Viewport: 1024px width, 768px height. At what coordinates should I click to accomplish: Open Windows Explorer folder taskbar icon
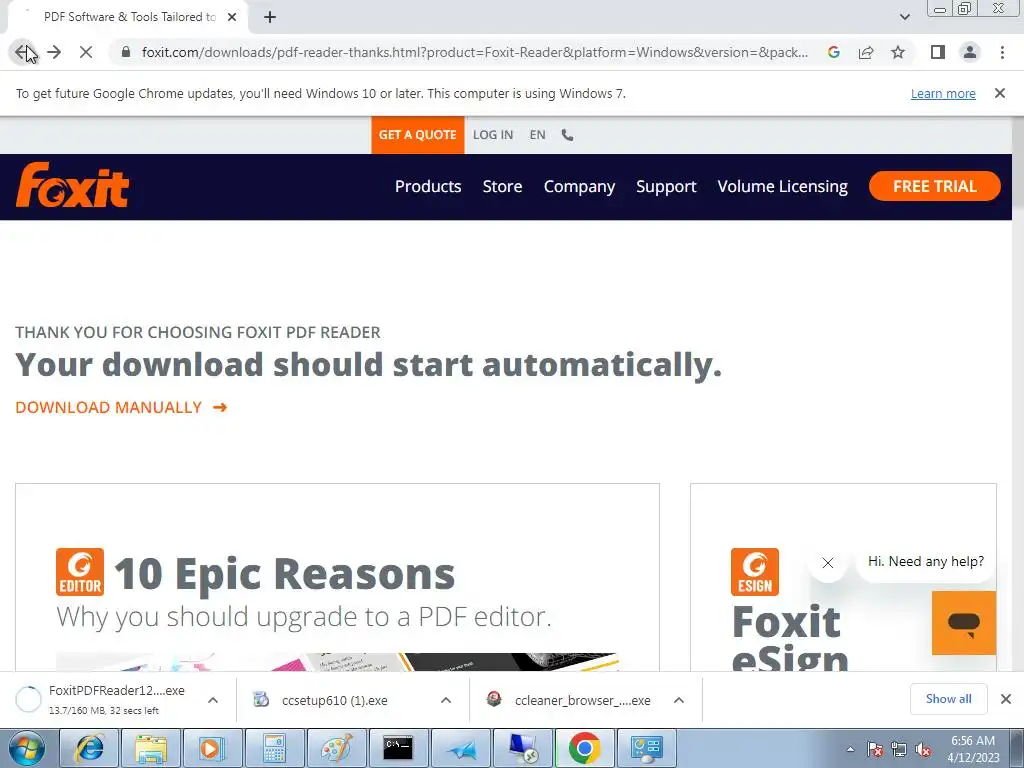click(152, 748)
